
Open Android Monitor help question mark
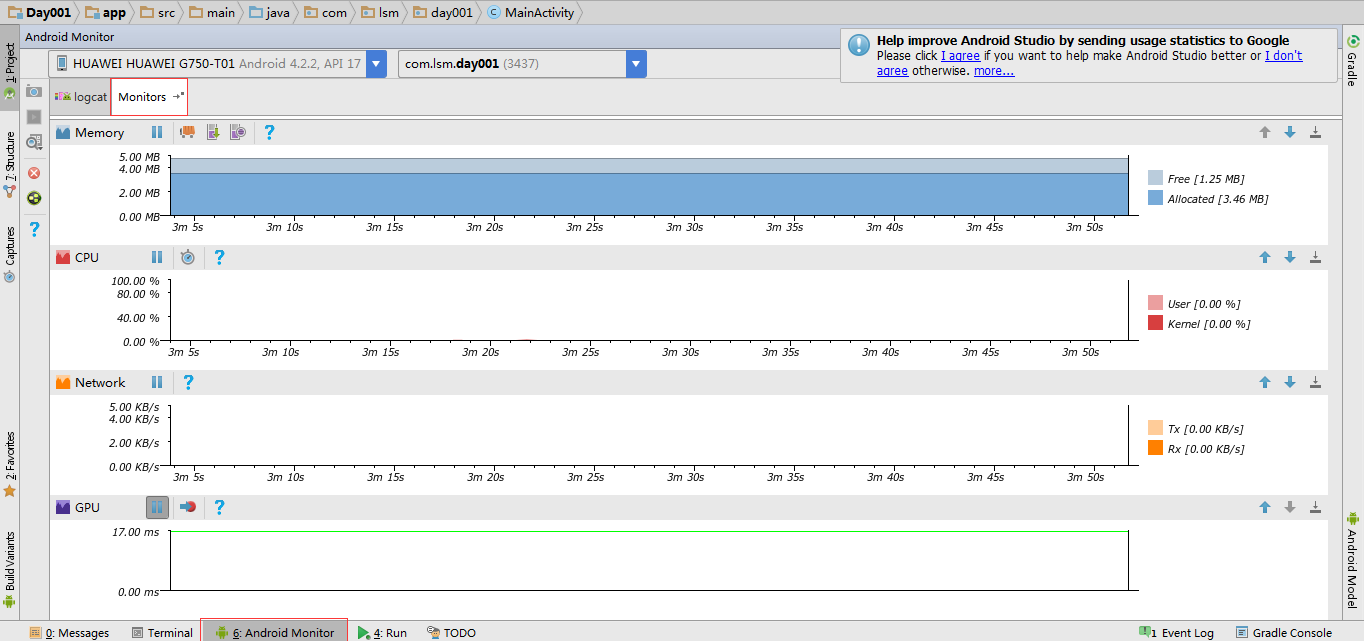pyautogui.click(x=34, y=230)
